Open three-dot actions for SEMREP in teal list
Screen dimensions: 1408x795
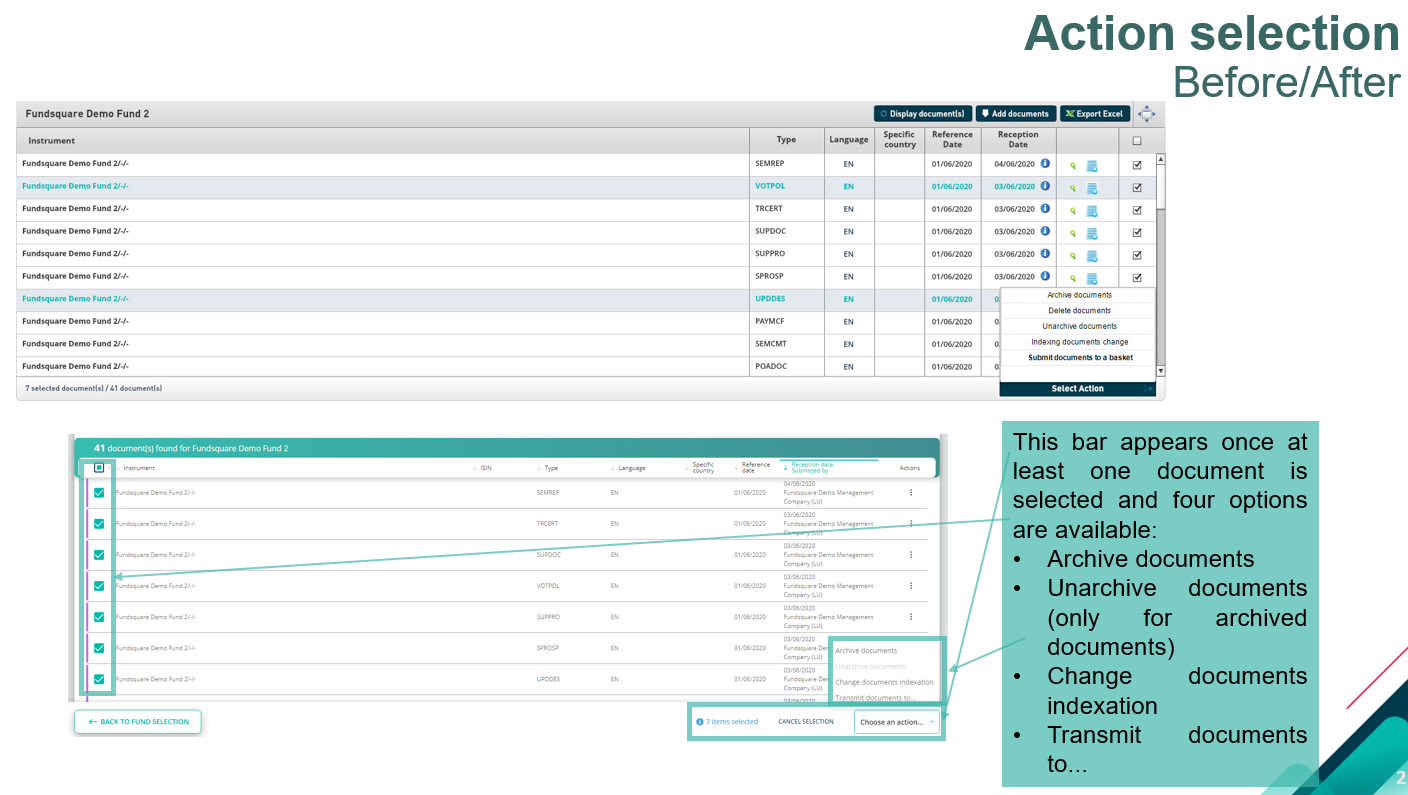click(911, 492)
